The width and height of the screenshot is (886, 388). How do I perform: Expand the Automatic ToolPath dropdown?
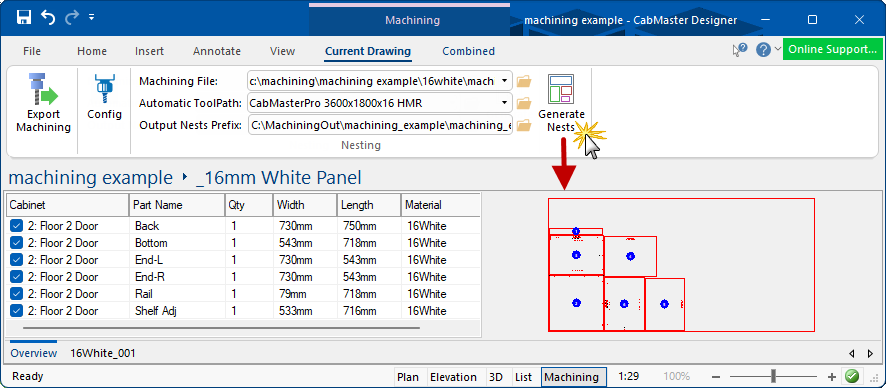coord(505,103)
